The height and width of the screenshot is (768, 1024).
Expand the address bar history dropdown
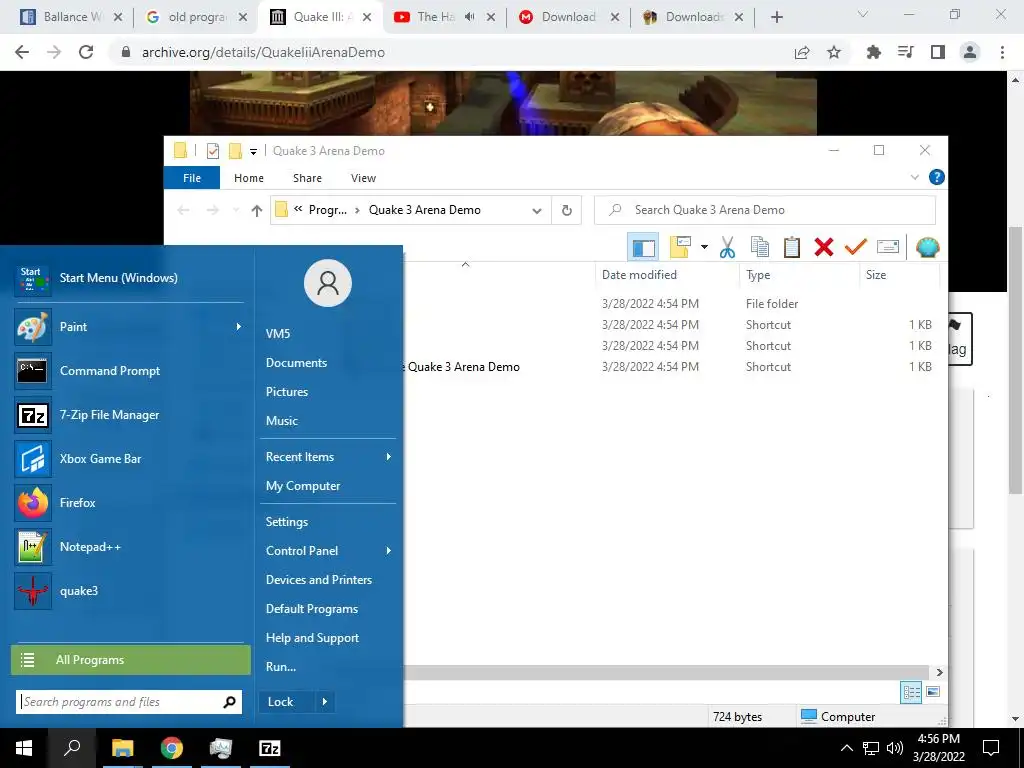537,210
